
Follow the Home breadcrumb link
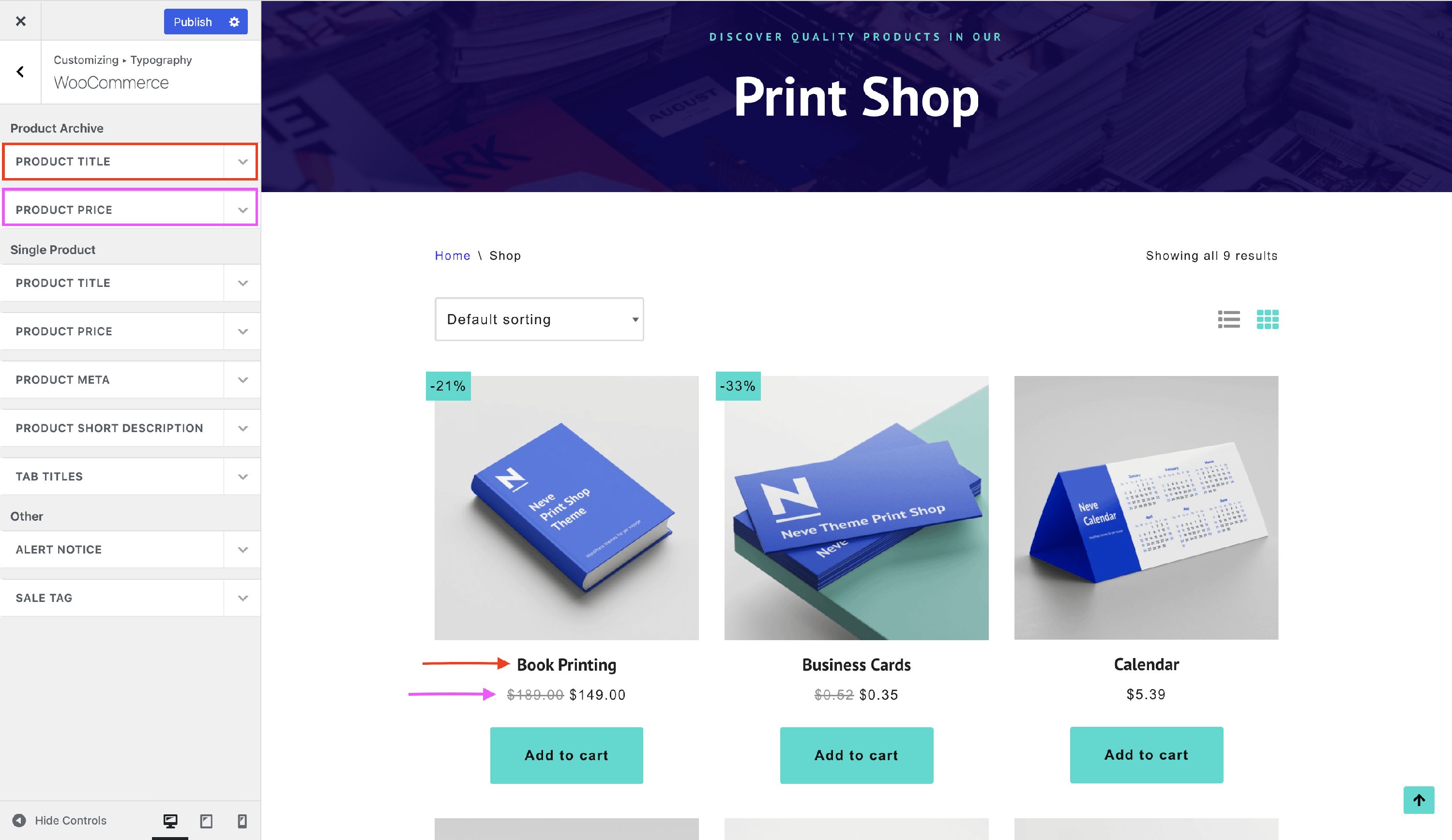[x=453, y=256]
